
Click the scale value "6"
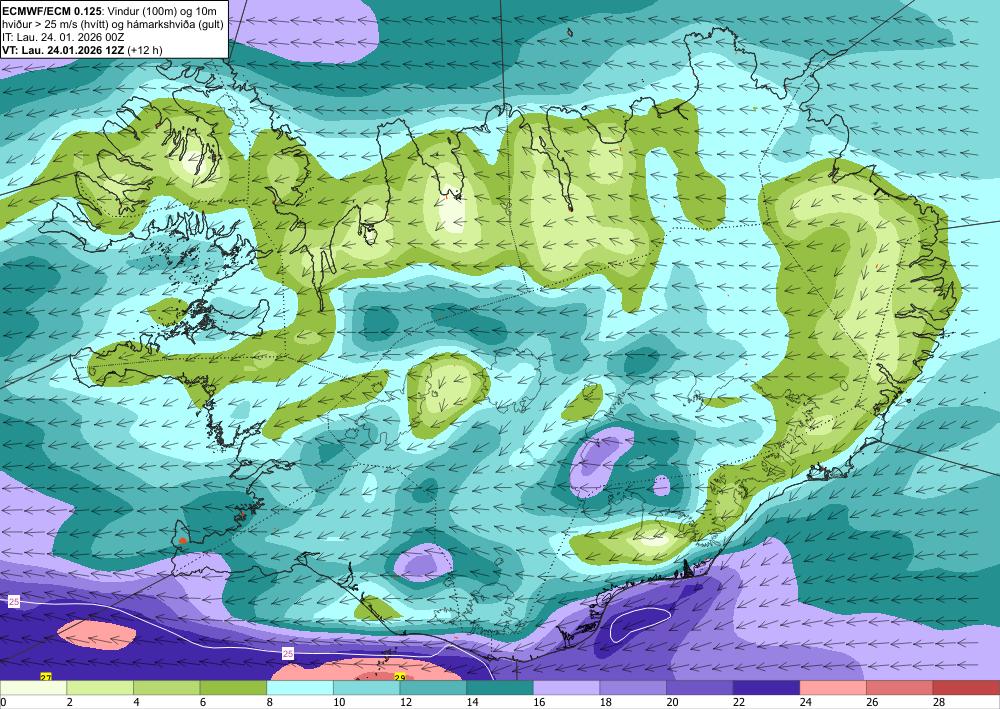click(203, 703)
